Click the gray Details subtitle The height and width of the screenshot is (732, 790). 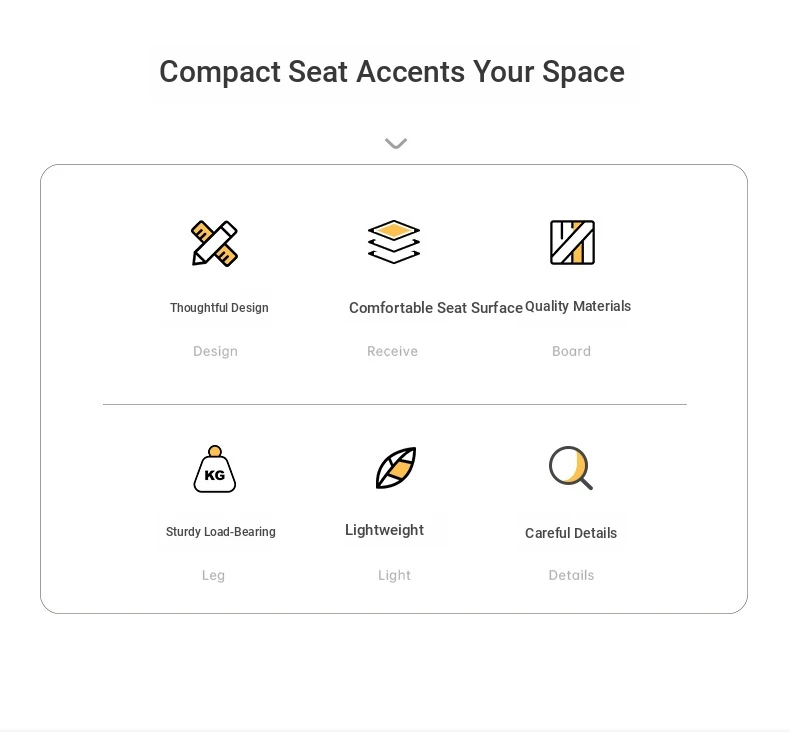(571, 575)
